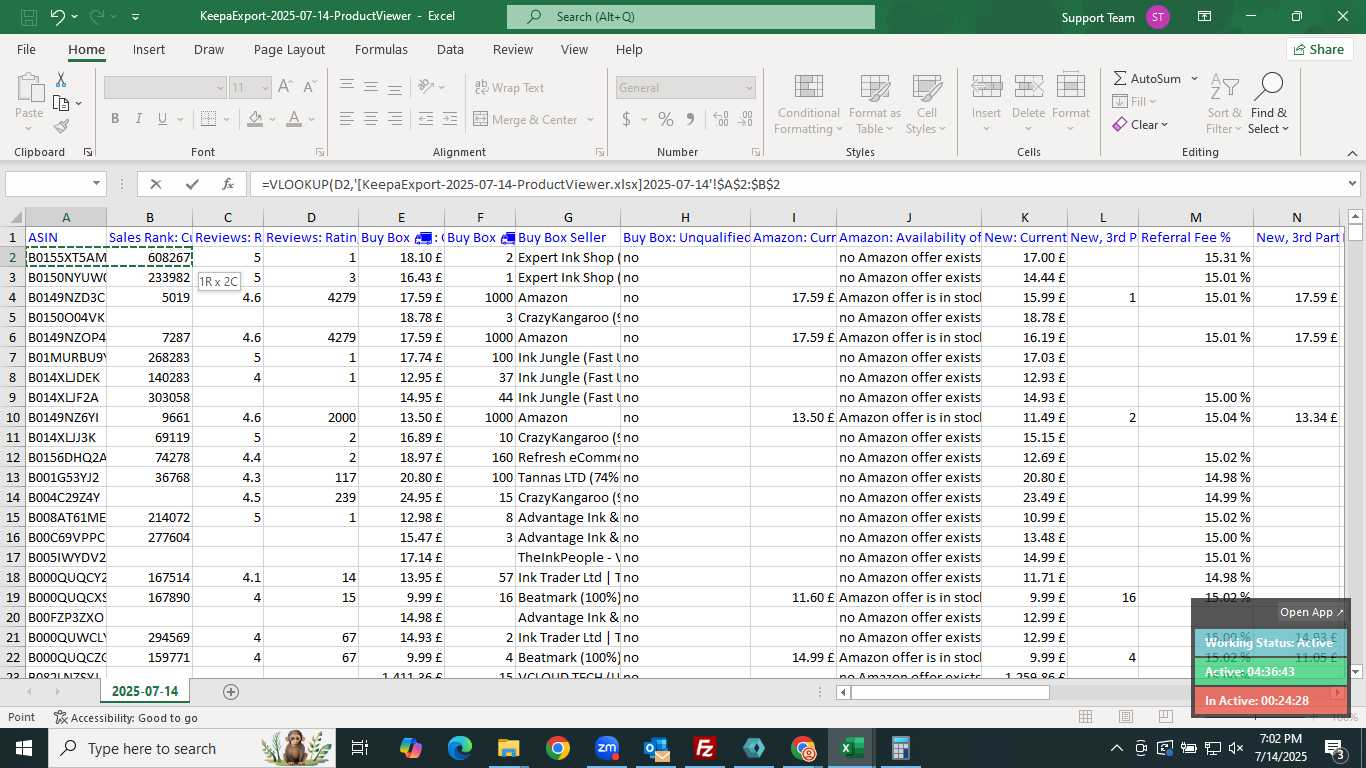Collapse the ribbon with the chevron
The width and height of the screenshot is (1366, 768).
point(1352,153)
